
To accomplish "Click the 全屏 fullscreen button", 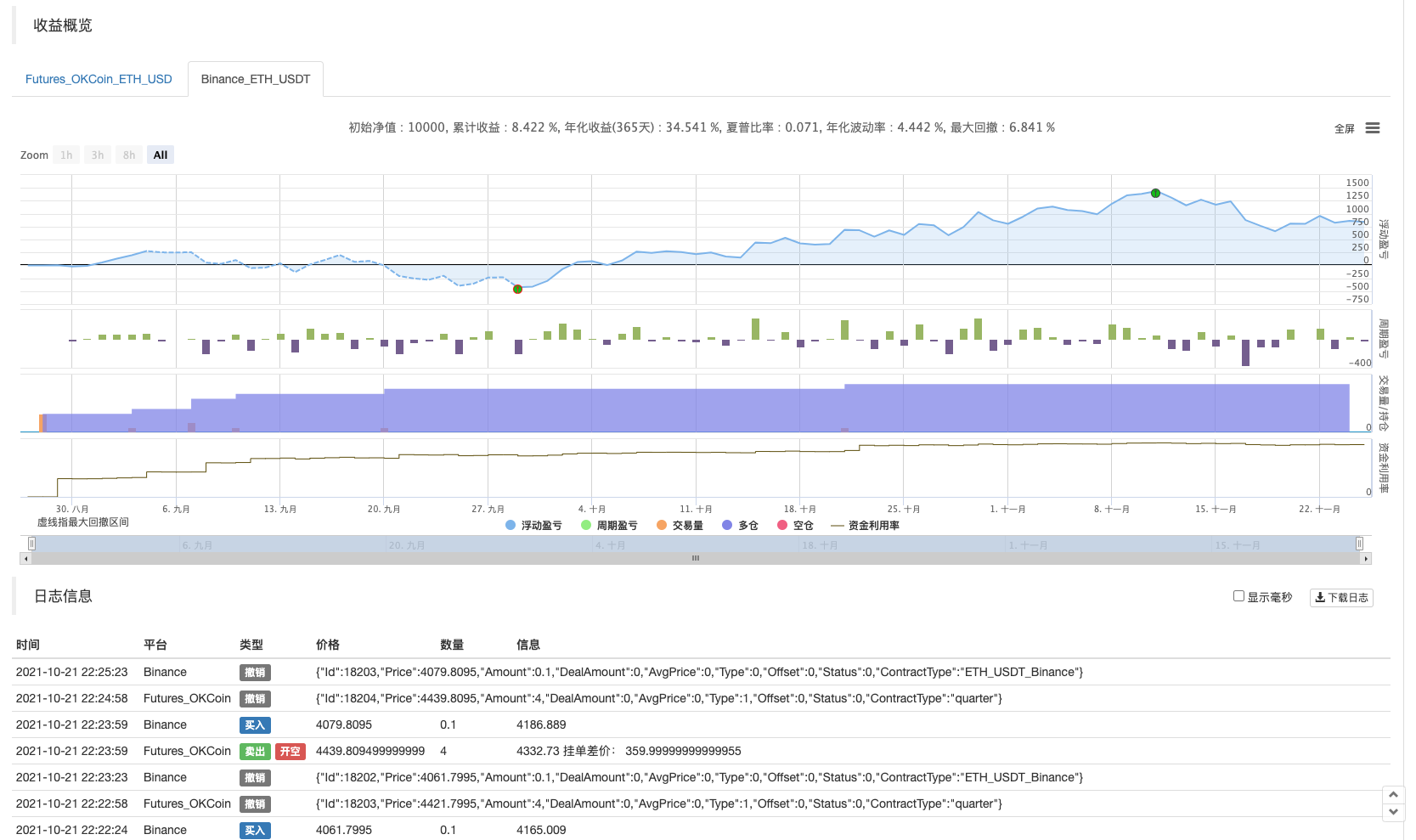I will point(1344,129).
